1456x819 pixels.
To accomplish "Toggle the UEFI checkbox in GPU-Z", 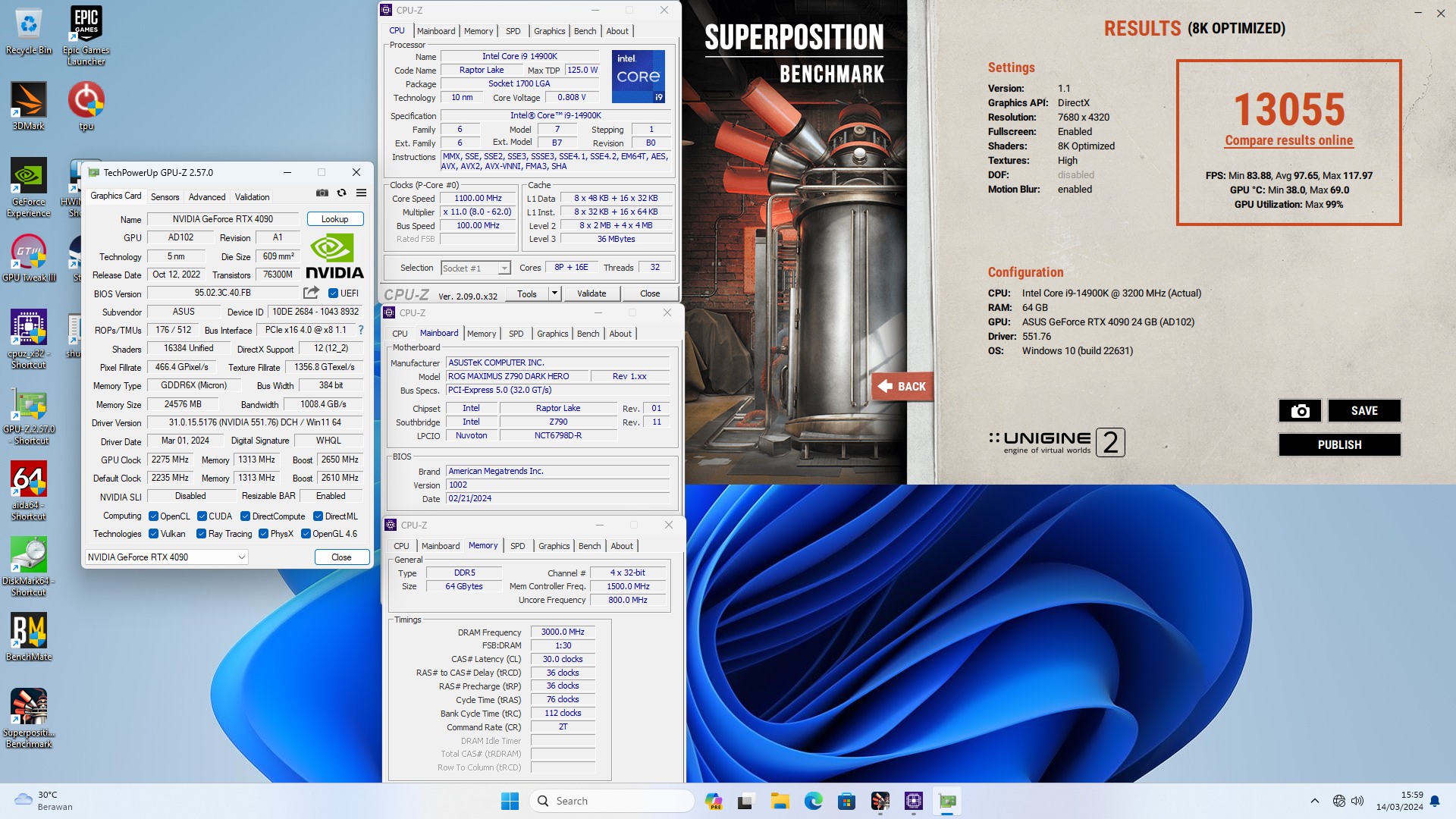I will click(x=333, y=293).
